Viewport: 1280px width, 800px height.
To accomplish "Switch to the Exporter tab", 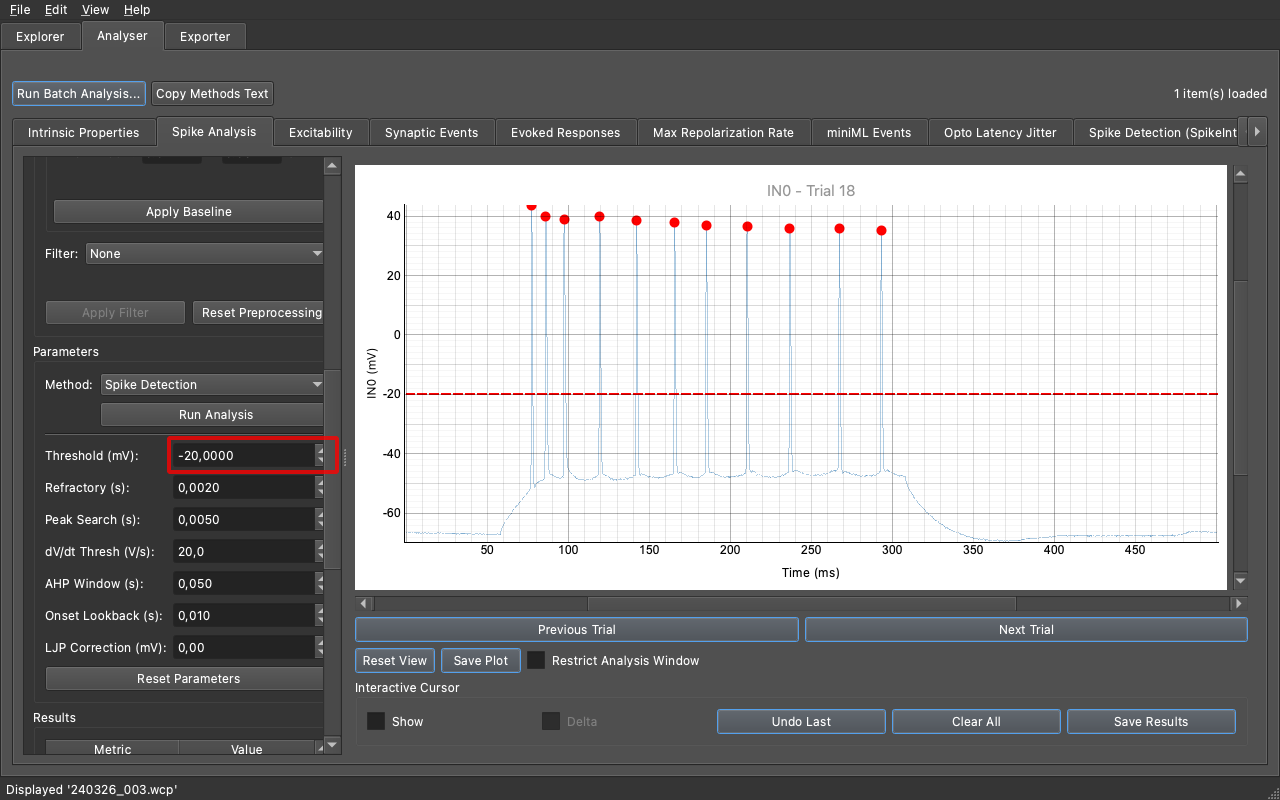I will tap(205, 37).
